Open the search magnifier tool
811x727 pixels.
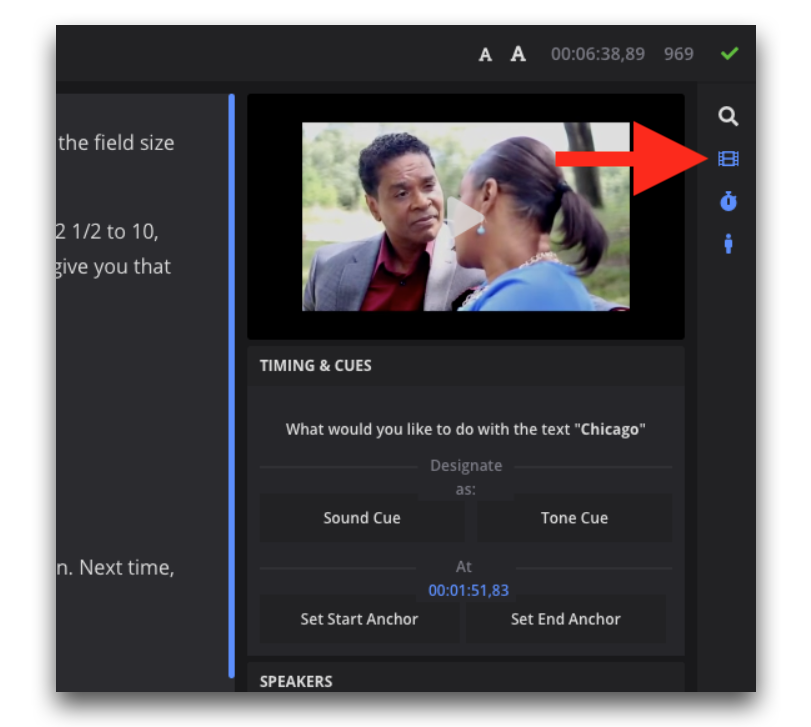(x=728, y=116)
